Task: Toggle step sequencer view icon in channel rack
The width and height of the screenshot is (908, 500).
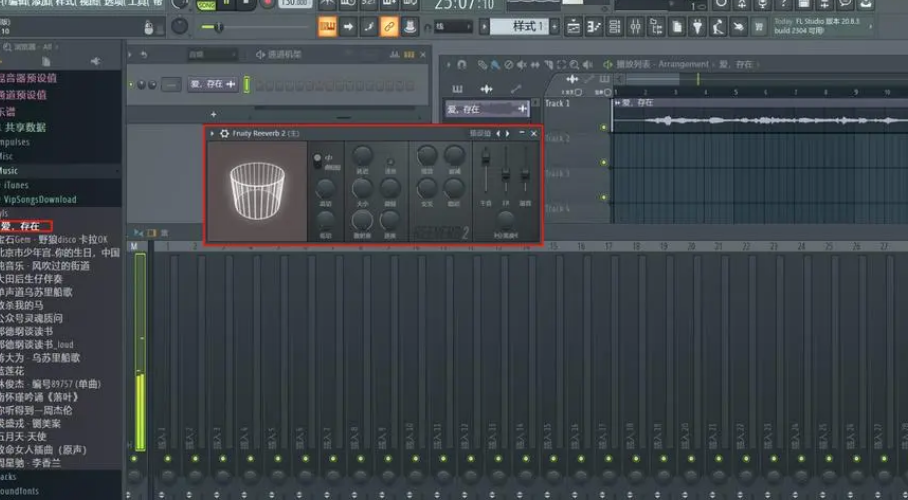Action: (x=409, y=54)
